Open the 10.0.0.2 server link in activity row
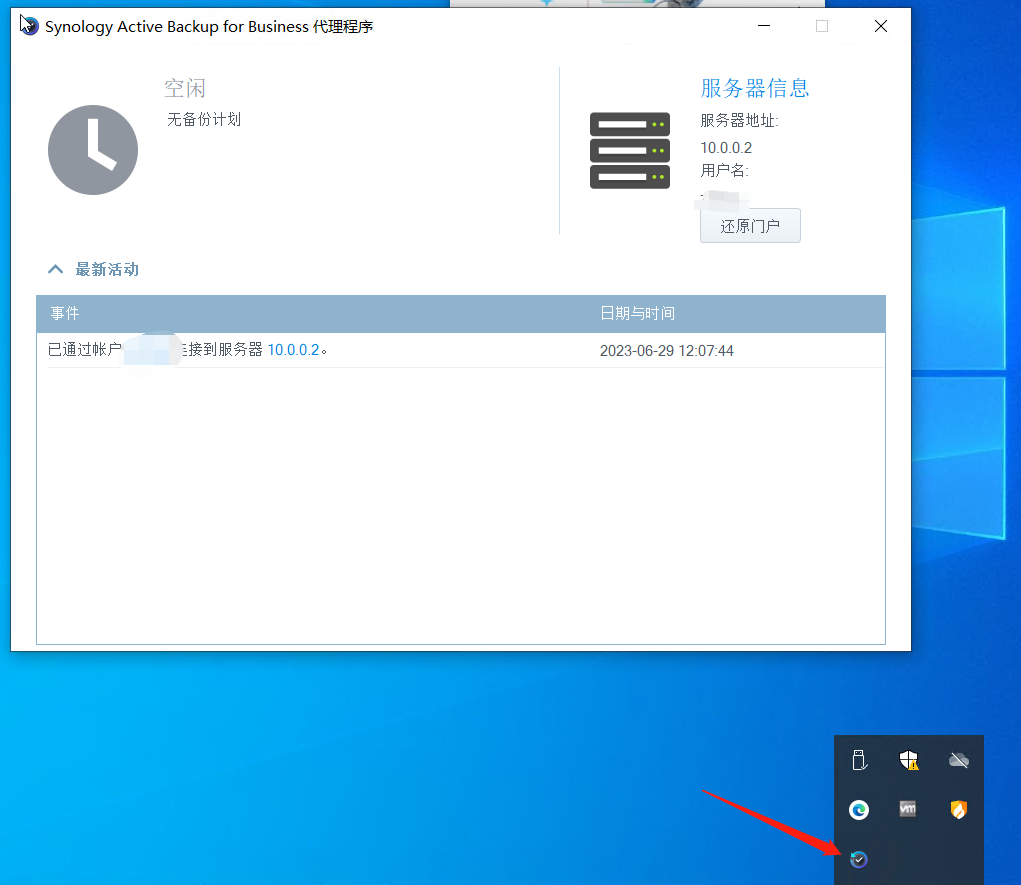Screen dimensions: 1021x885 293,350
